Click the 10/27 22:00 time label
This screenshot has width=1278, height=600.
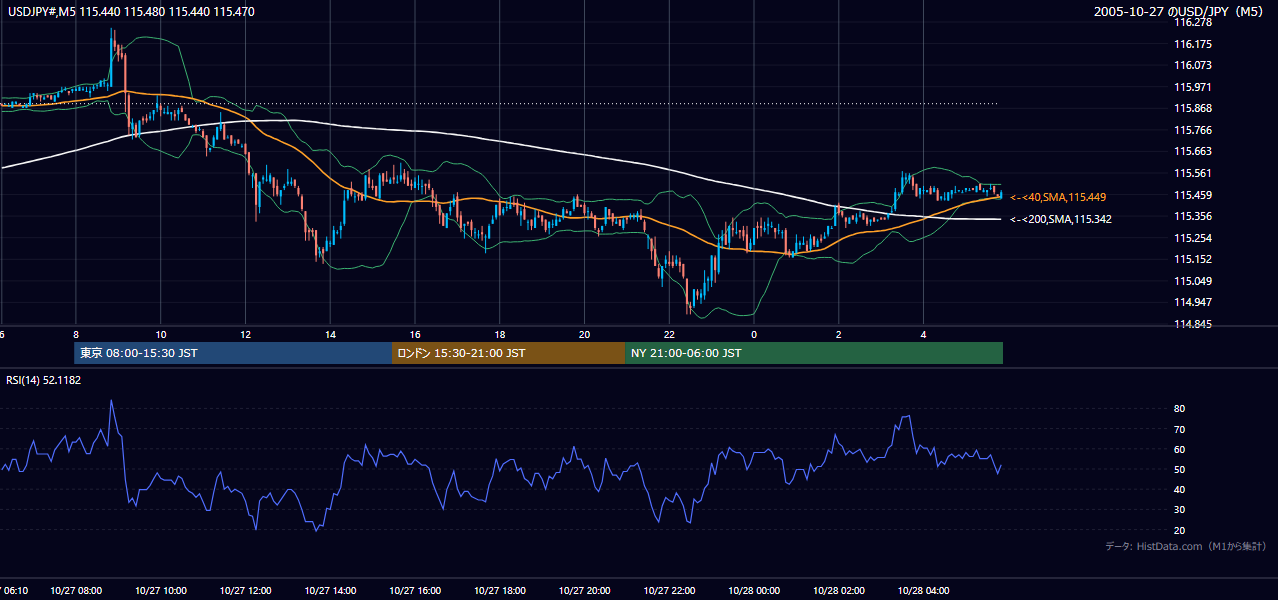click(x=669, y=591)
